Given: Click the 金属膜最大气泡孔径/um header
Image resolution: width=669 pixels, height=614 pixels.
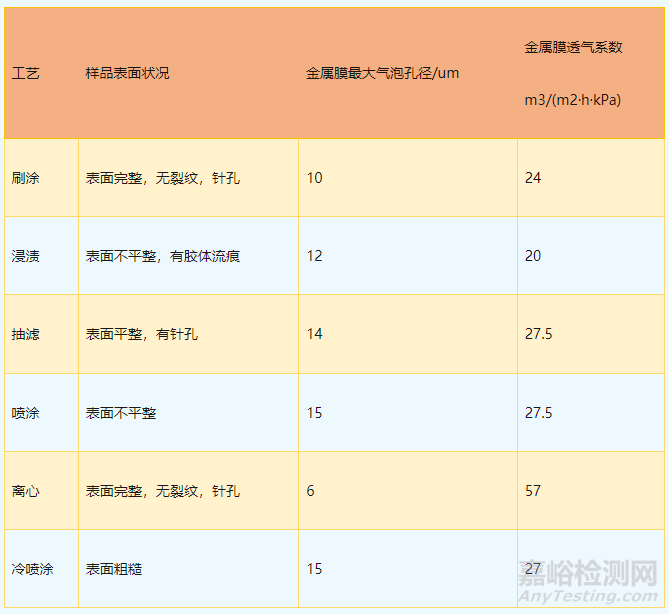Looking at the screenshot, I should click(x=382, y=74).
